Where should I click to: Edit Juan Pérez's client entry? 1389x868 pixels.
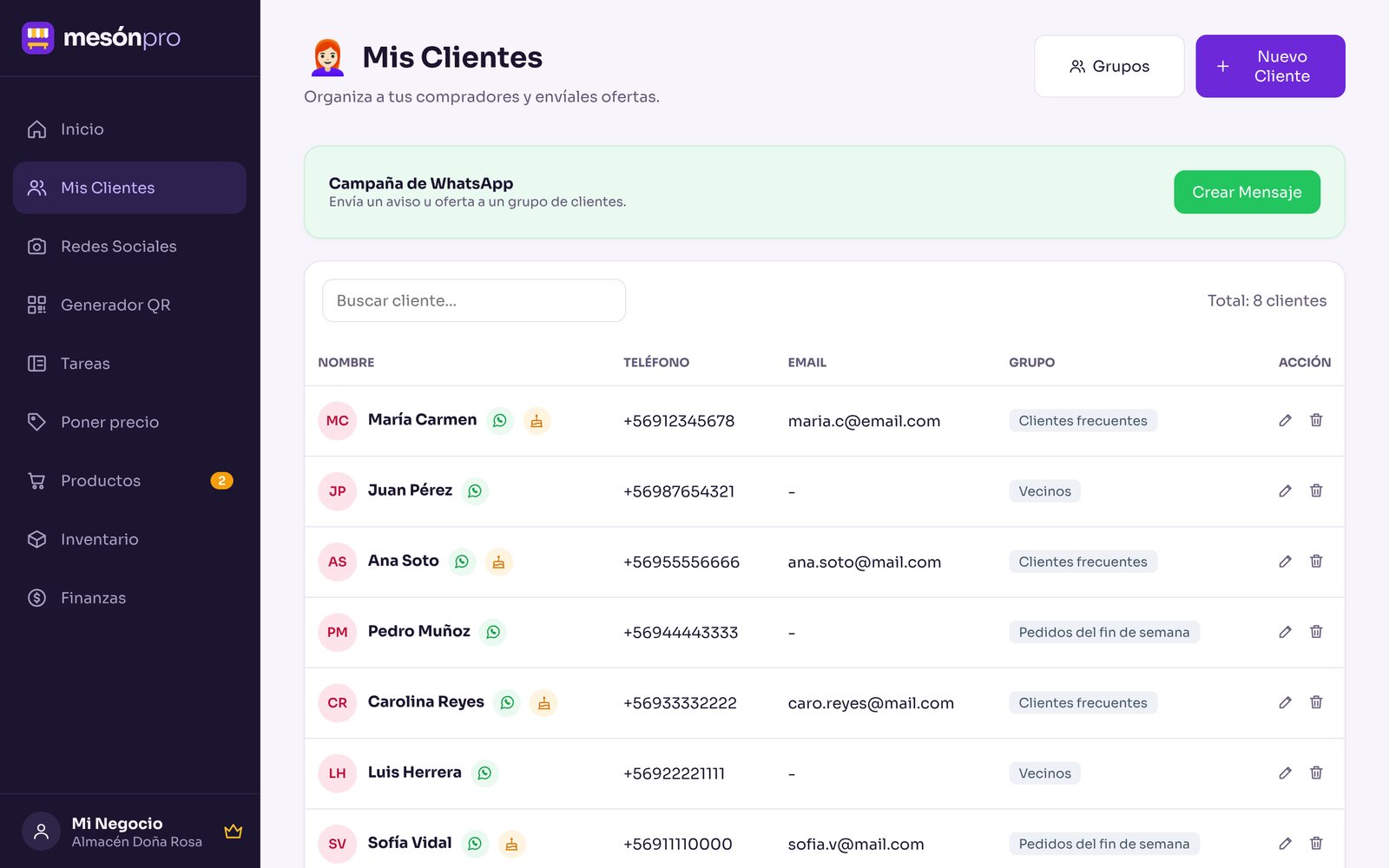pos(1285,490)
